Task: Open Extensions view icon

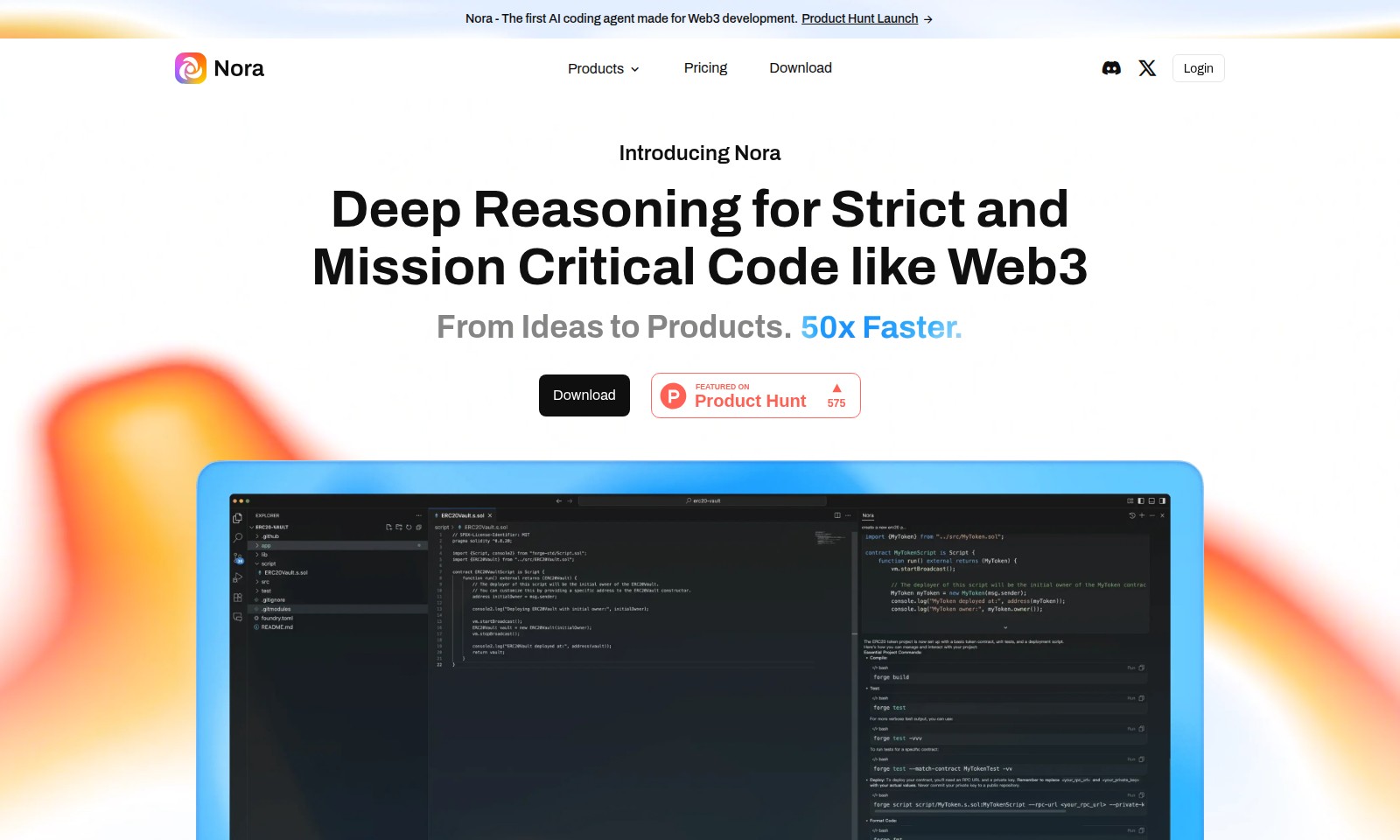Action: coord(237,598)
